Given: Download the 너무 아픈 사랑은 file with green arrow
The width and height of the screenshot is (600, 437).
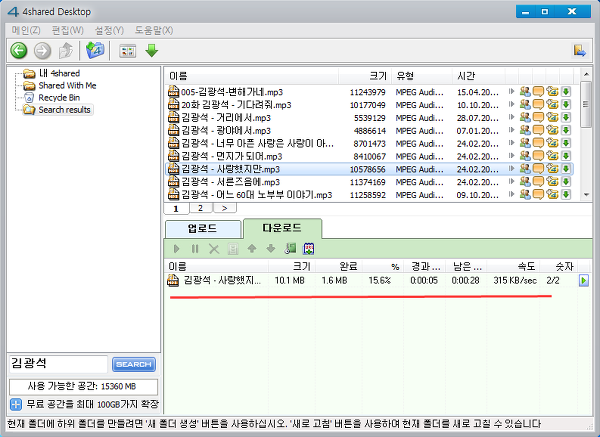Looking at the screenshot, I should click(x=566, y=143).
